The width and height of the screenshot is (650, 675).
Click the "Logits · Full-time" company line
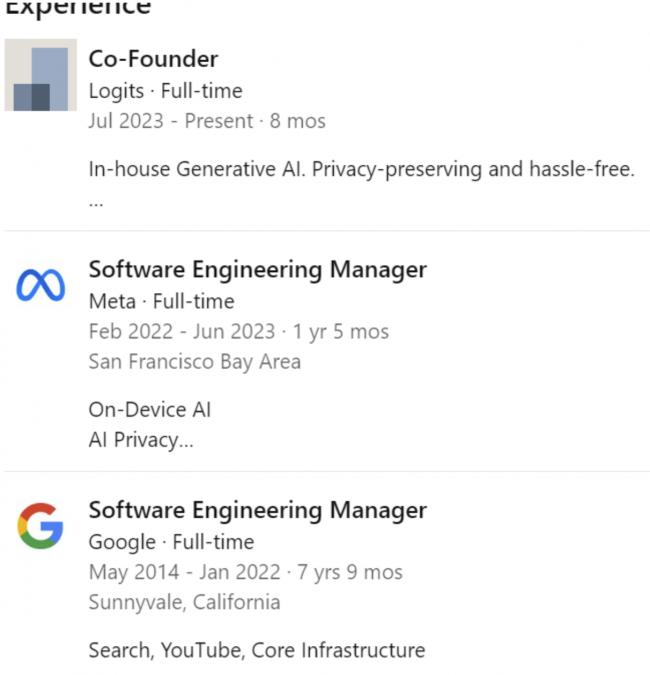click(x=165, y=91)
